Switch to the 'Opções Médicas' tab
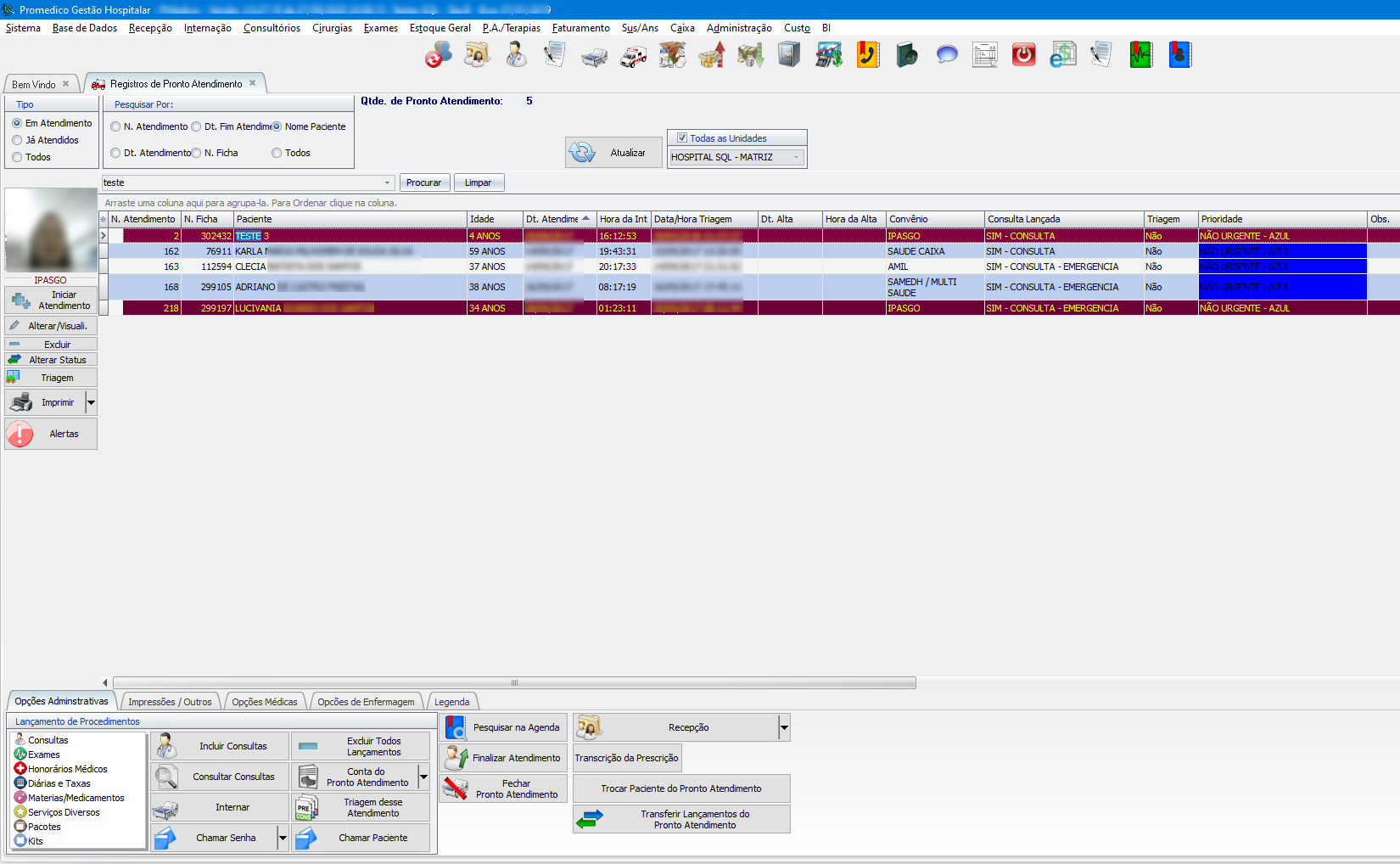Image resolution: width=1400 pixels, height=864 pixels. (264, 702)
